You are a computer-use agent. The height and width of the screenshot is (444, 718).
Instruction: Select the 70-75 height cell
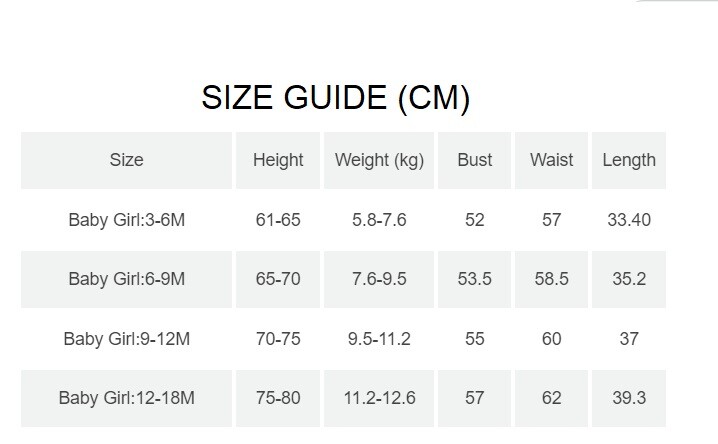point(278,339)
